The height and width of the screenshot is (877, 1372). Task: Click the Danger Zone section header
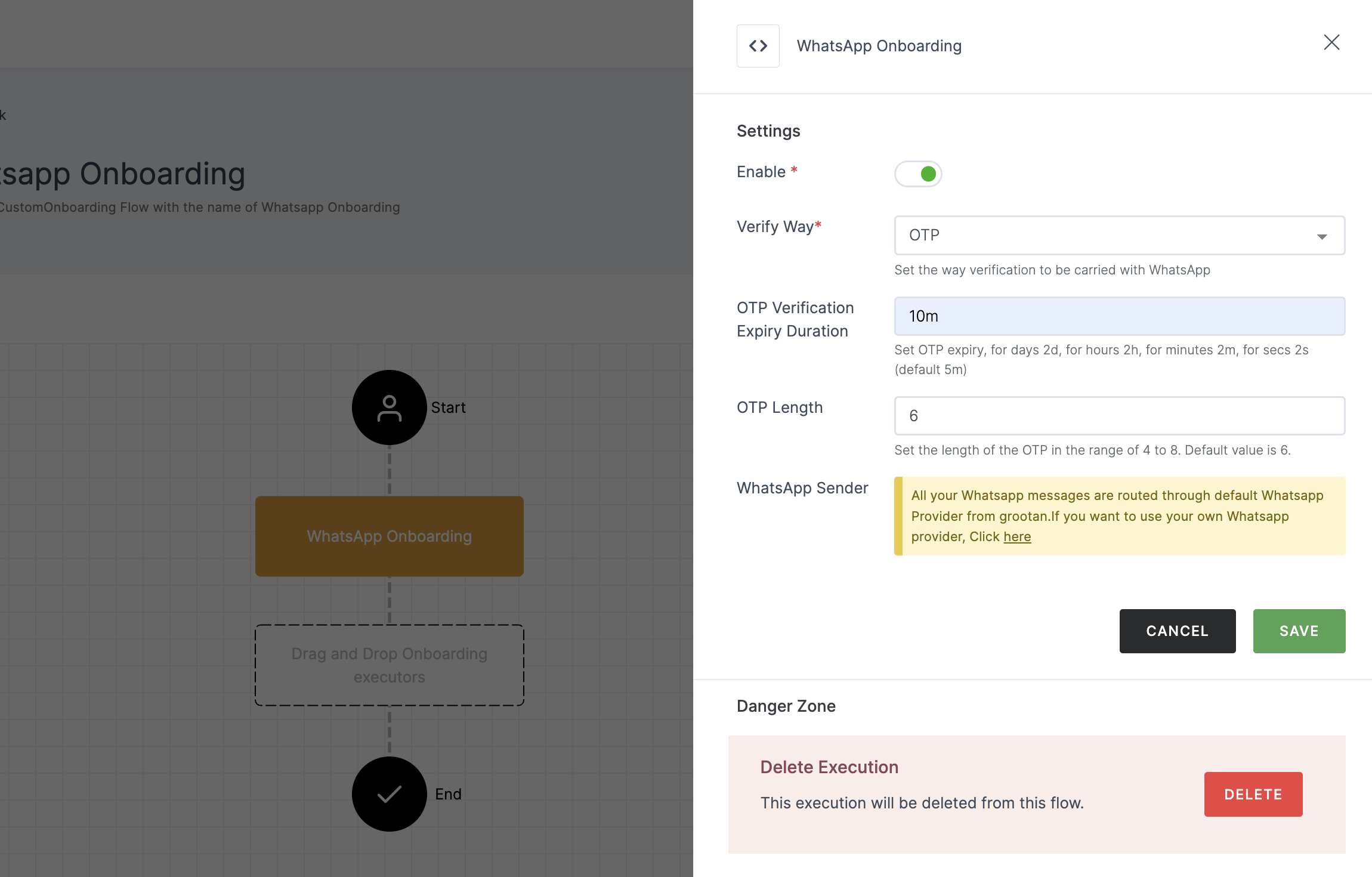click(x=786, y=706)
